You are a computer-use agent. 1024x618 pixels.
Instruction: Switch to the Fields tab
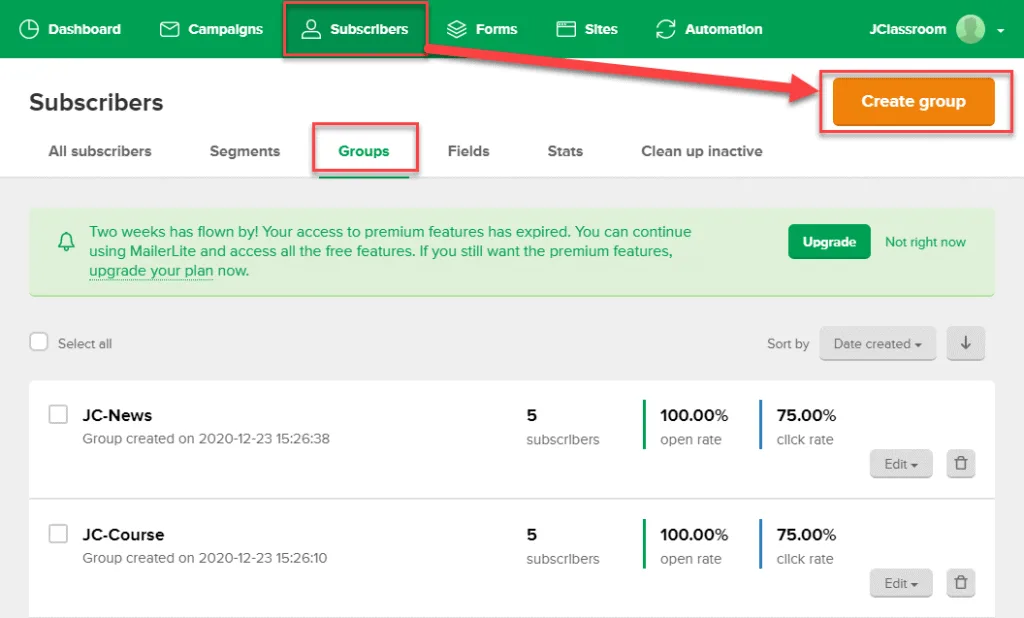coord(468,151)
